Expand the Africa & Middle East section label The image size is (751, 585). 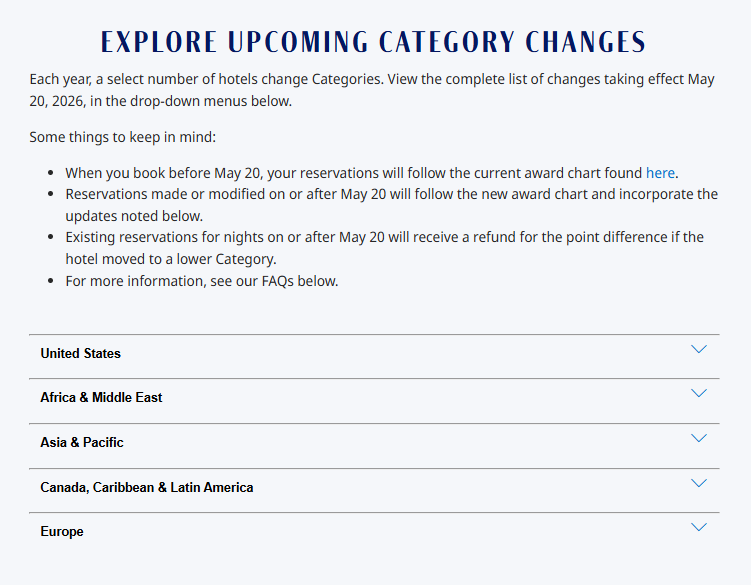tap(101, 397)
